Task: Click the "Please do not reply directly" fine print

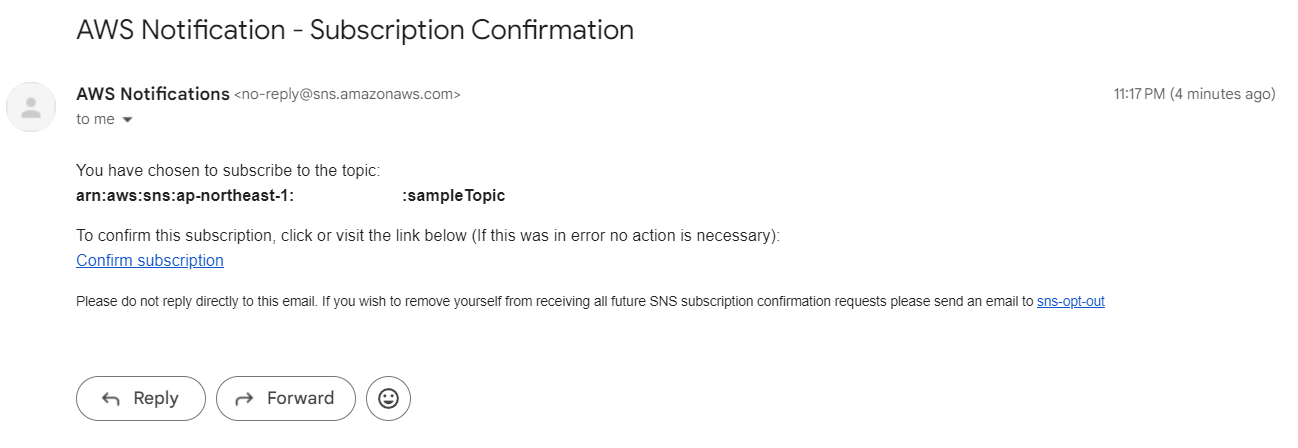Action: (x=556, y=301)
